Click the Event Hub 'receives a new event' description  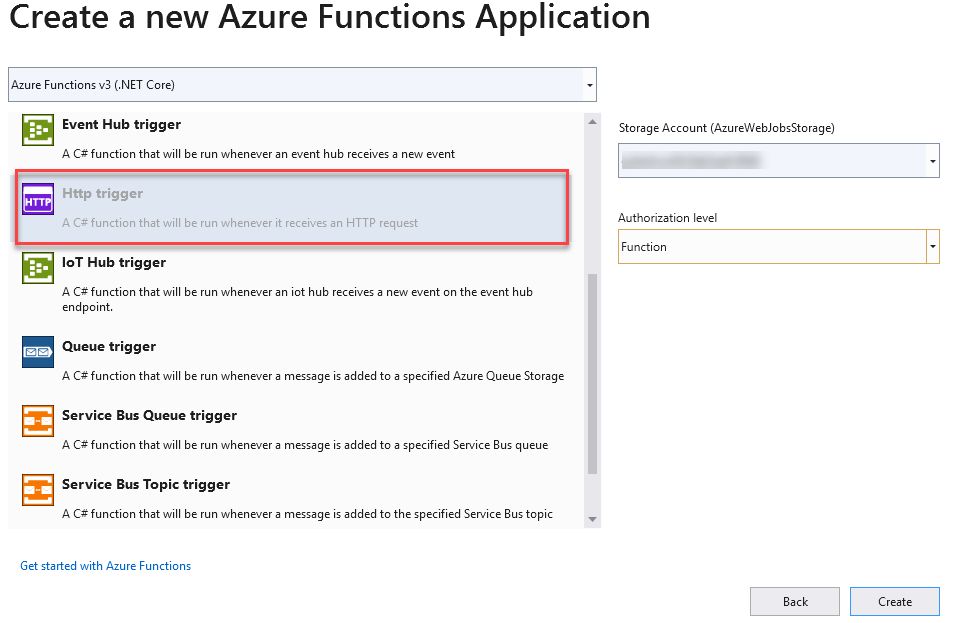click(x=258, y=154)
